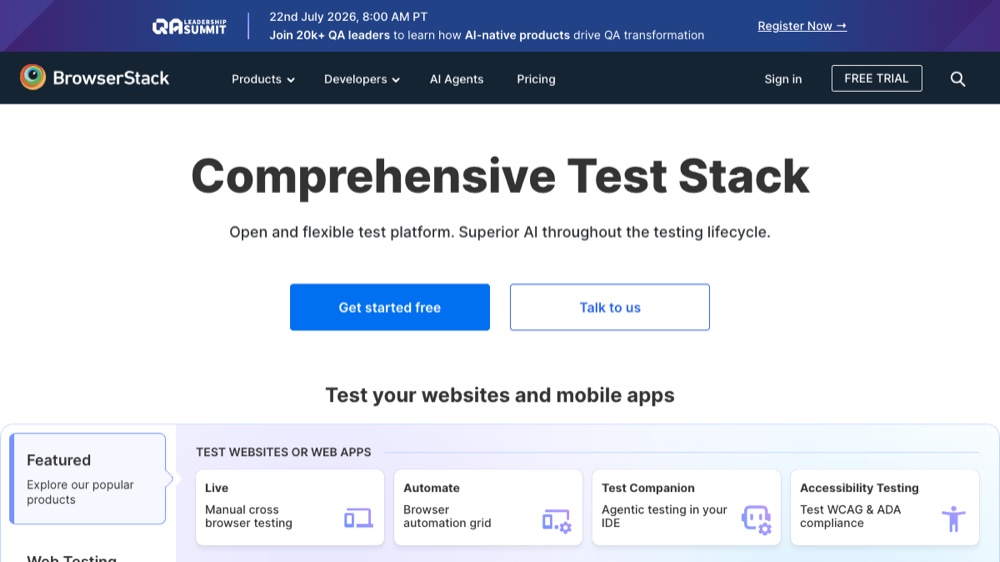Open the search magnifier icon

[957, 79]
